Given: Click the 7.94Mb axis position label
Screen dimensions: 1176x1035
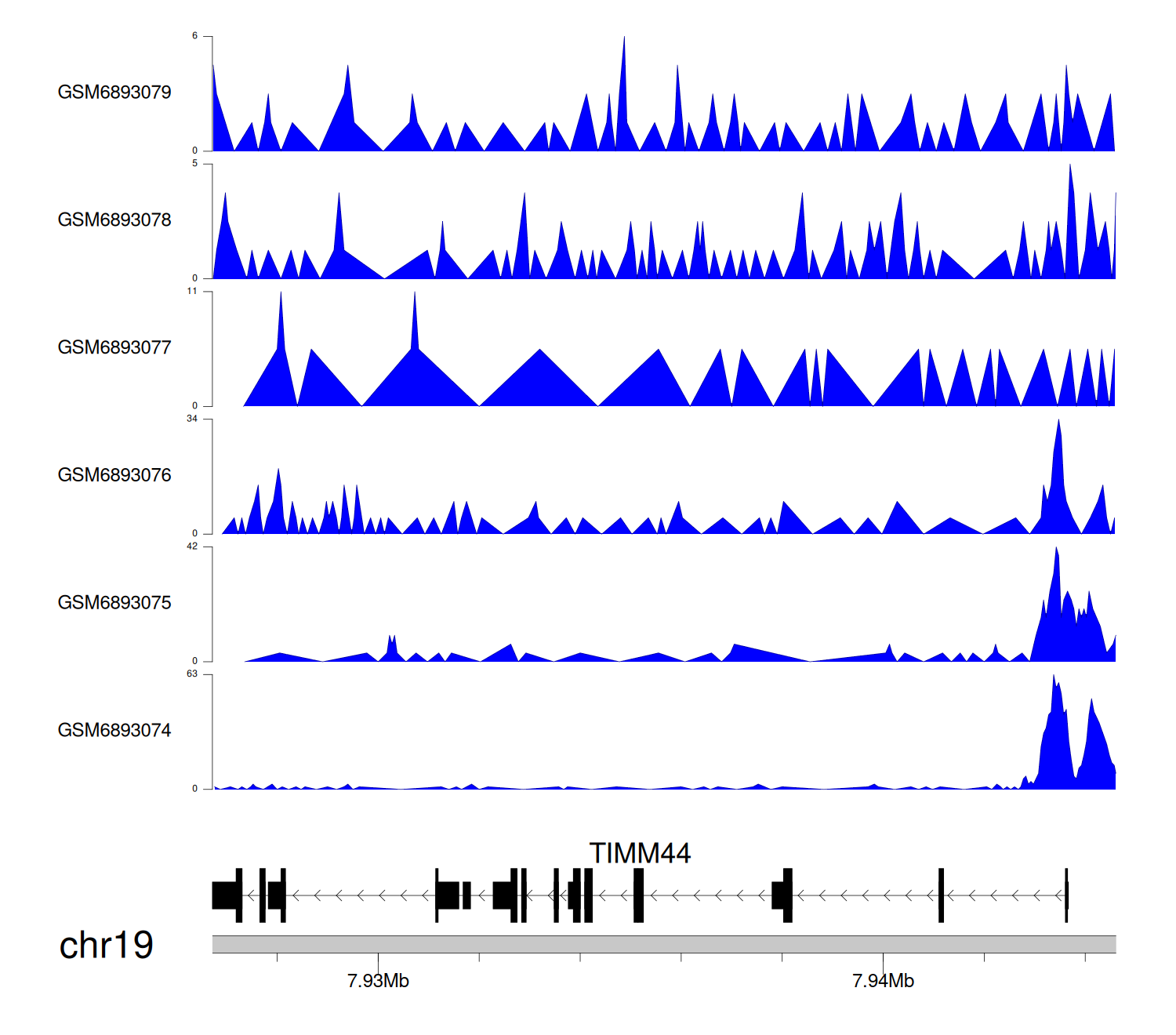Looking at the screenshot, I should pyautogui.click(x=883, y=981).
